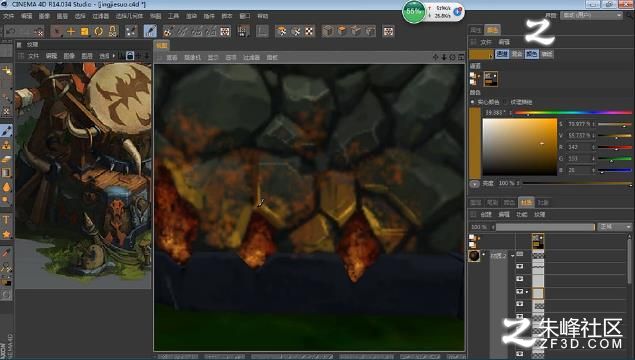Click the rainbow hue slider
The height and width of the screenshot is (360, 635).
573,112
